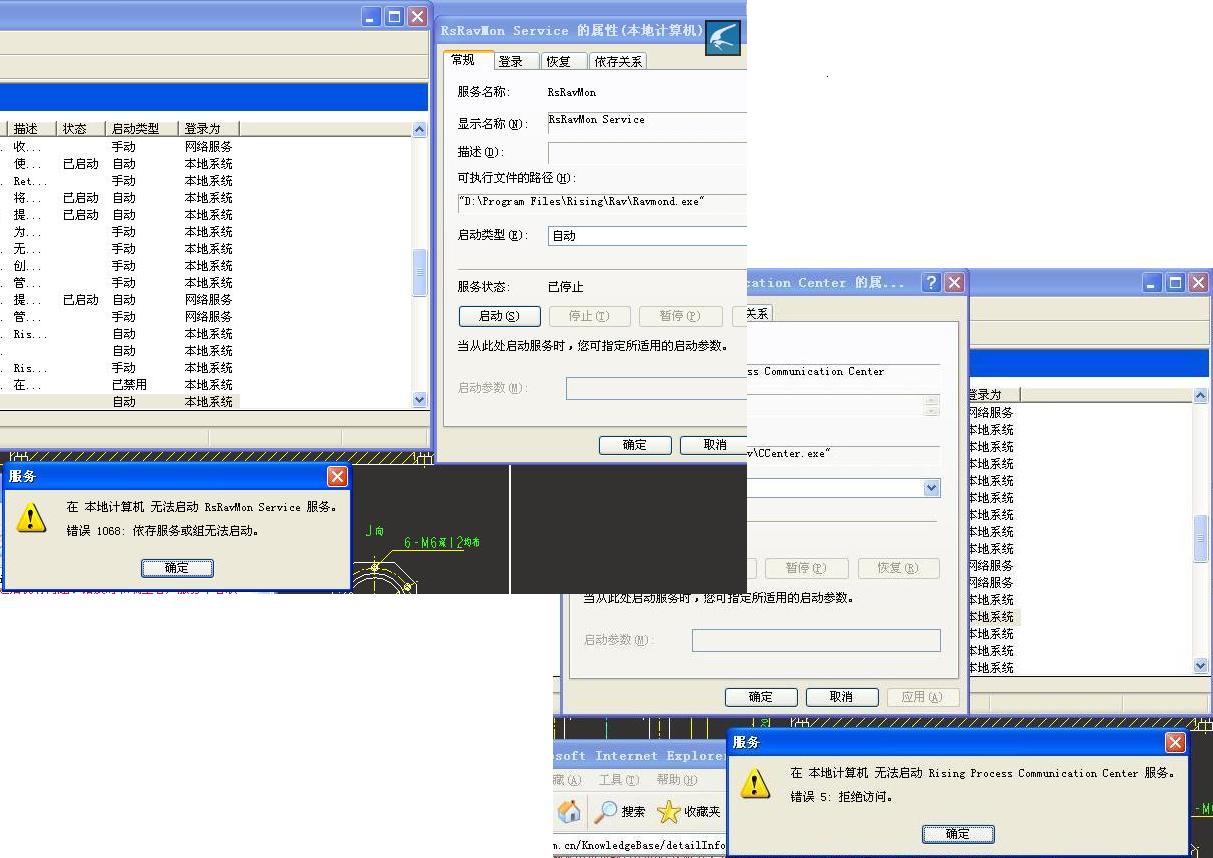Open the 依存关系 tab in RsRavMon properties

coord(618,61)
